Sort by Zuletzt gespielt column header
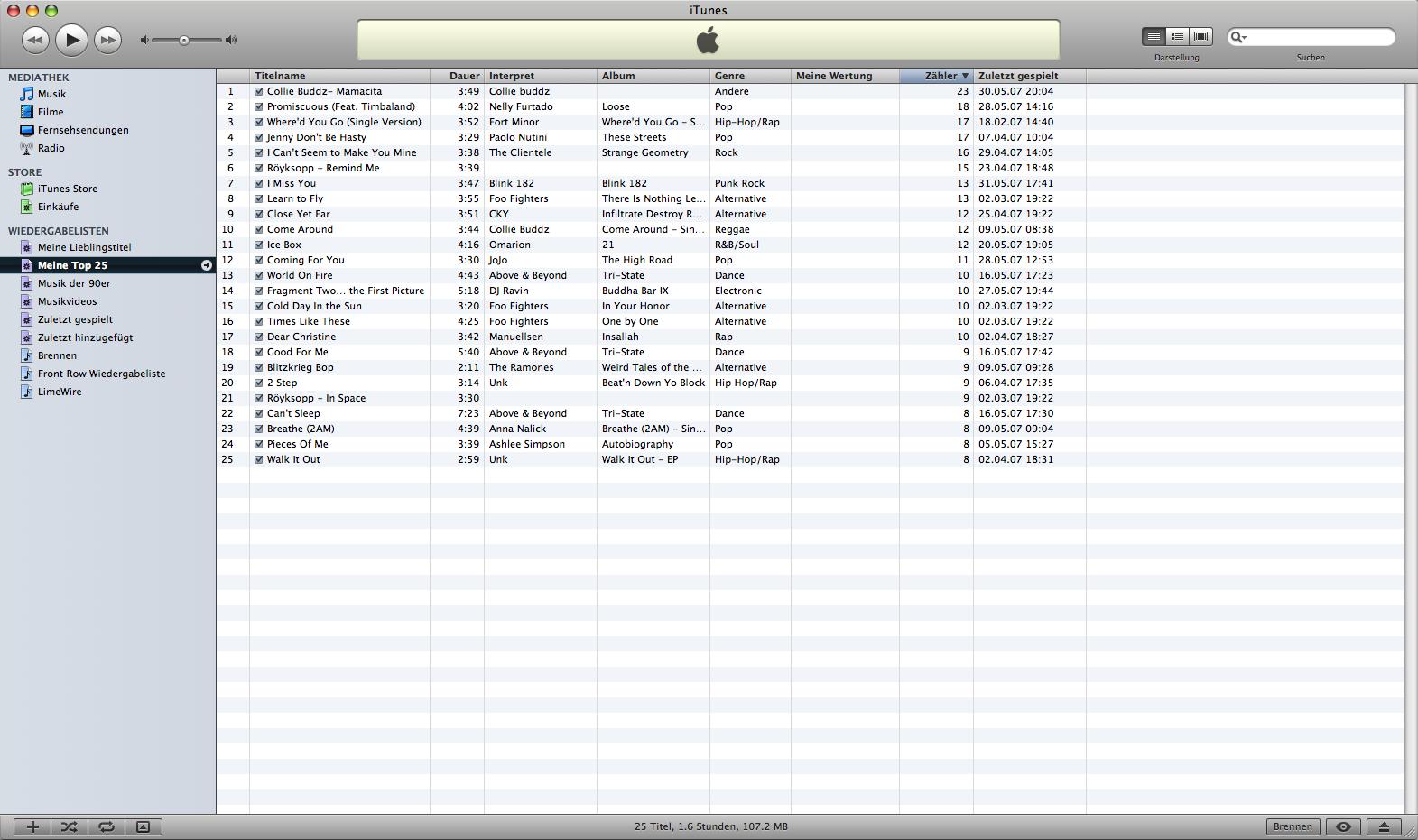Viewport: 1418px width, 840px height. 1030,76
